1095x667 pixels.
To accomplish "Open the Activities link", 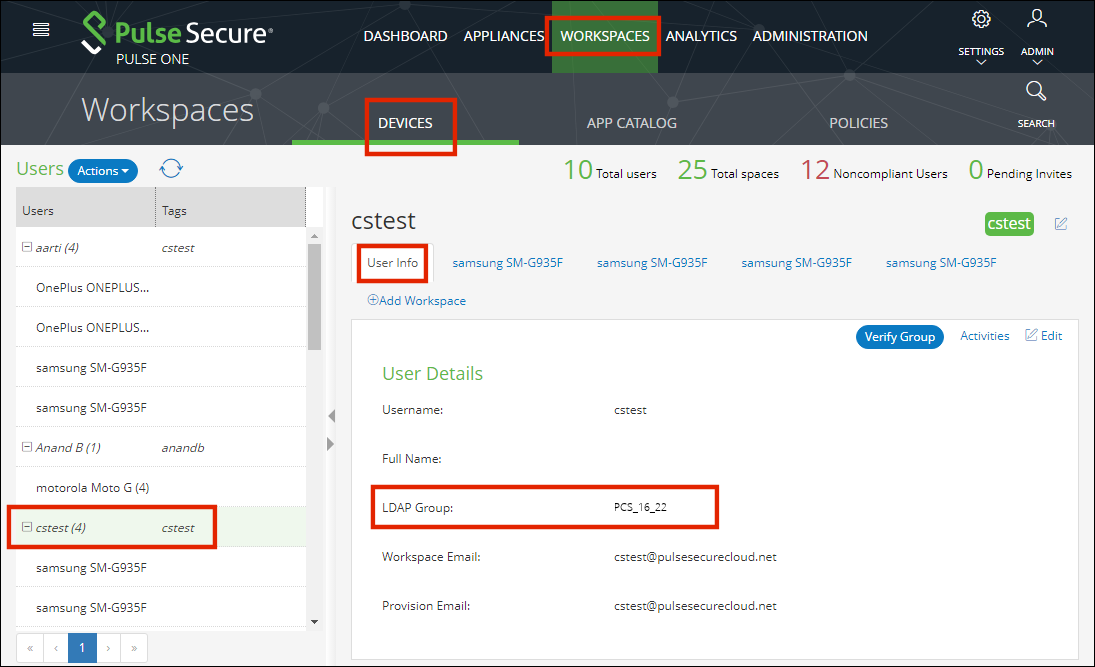I will [985, 336].
